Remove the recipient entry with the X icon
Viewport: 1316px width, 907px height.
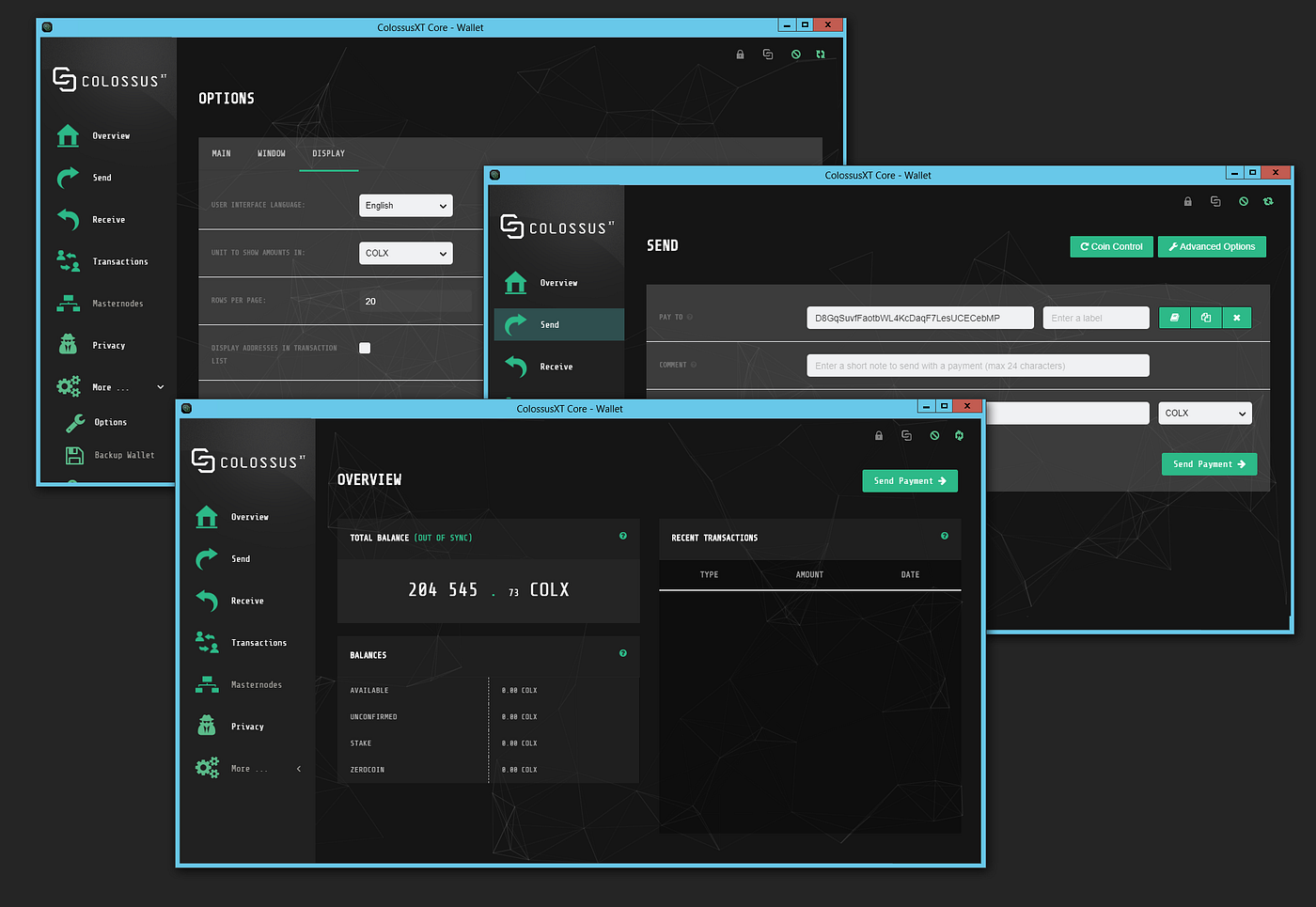click(1237, 318)
